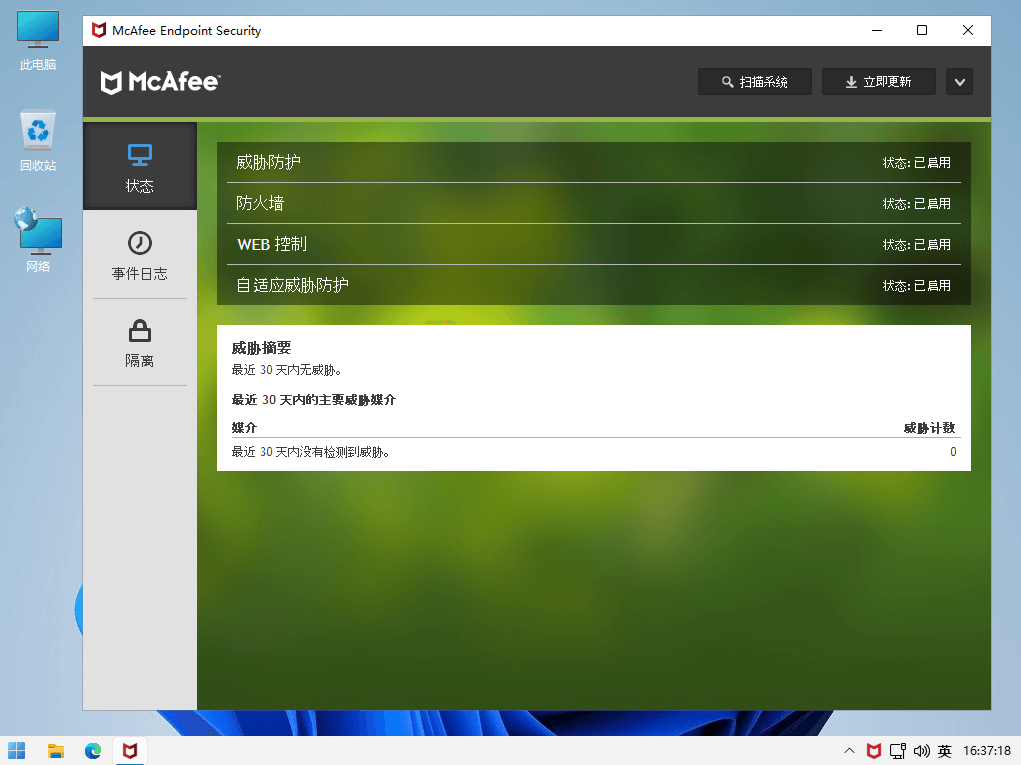Click the download icon in 立即更新
This screenshot has height=765, width=1021.
[851, 82]
